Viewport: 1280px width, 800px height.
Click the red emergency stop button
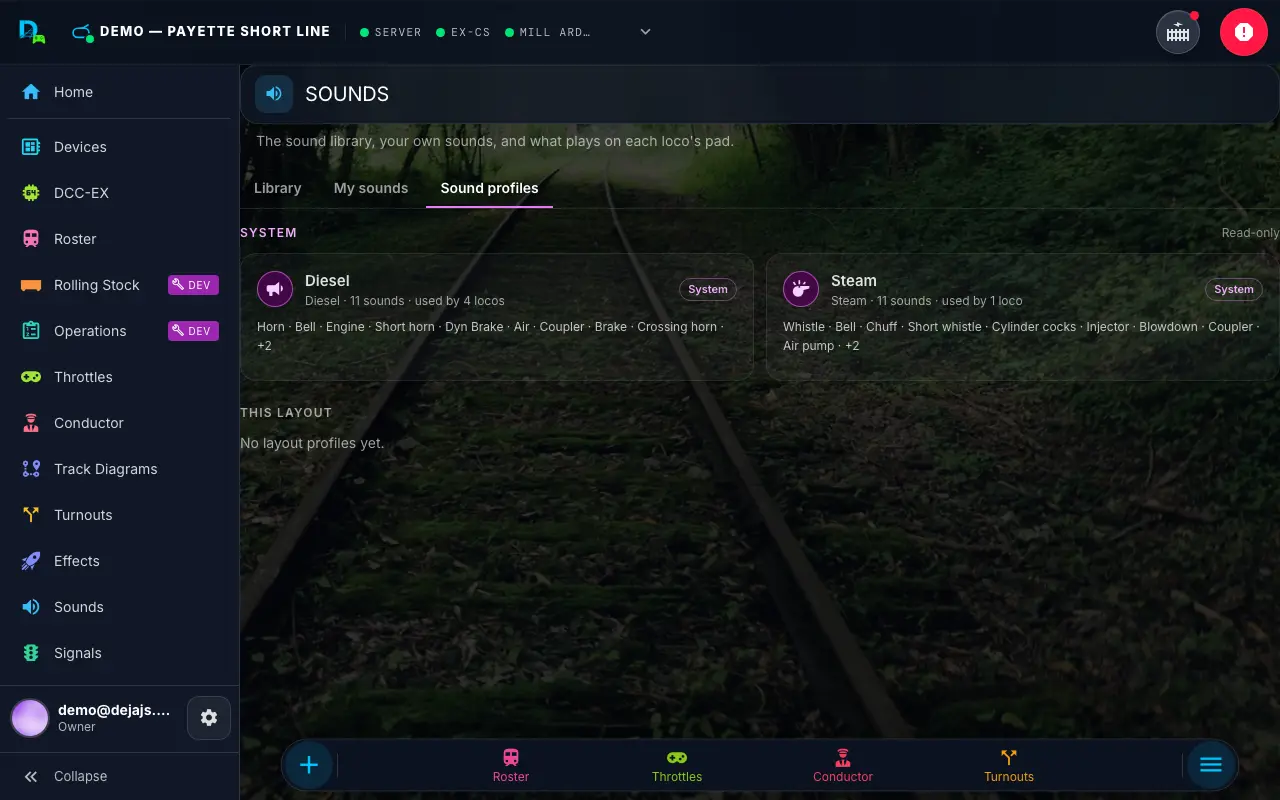point(1244,32)
